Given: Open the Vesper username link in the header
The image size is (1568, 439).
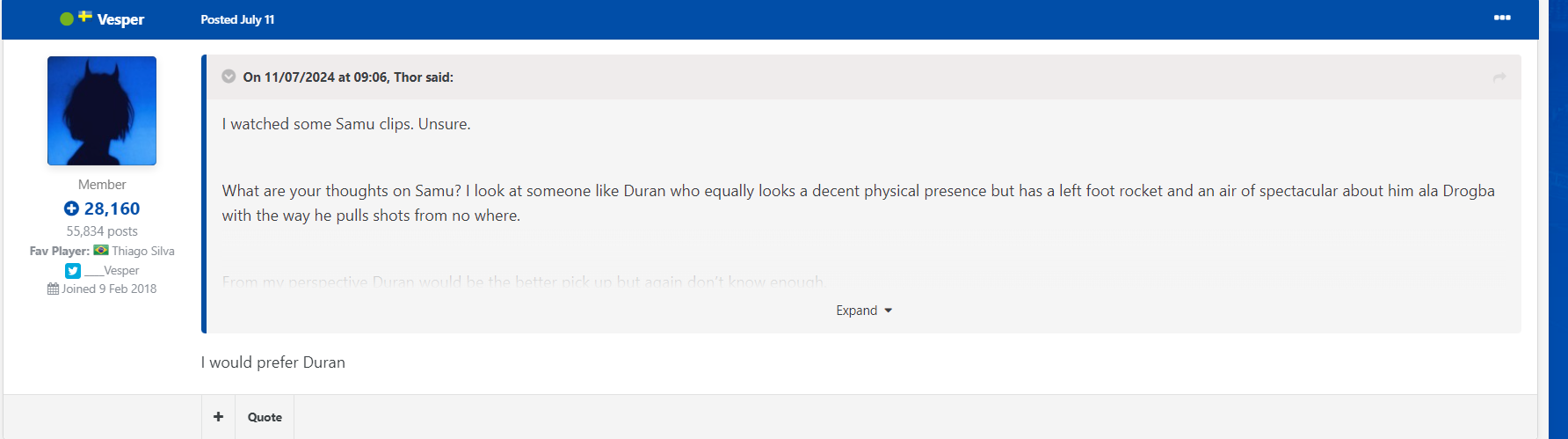Looking at the screenshot, I should coord(120,19).
